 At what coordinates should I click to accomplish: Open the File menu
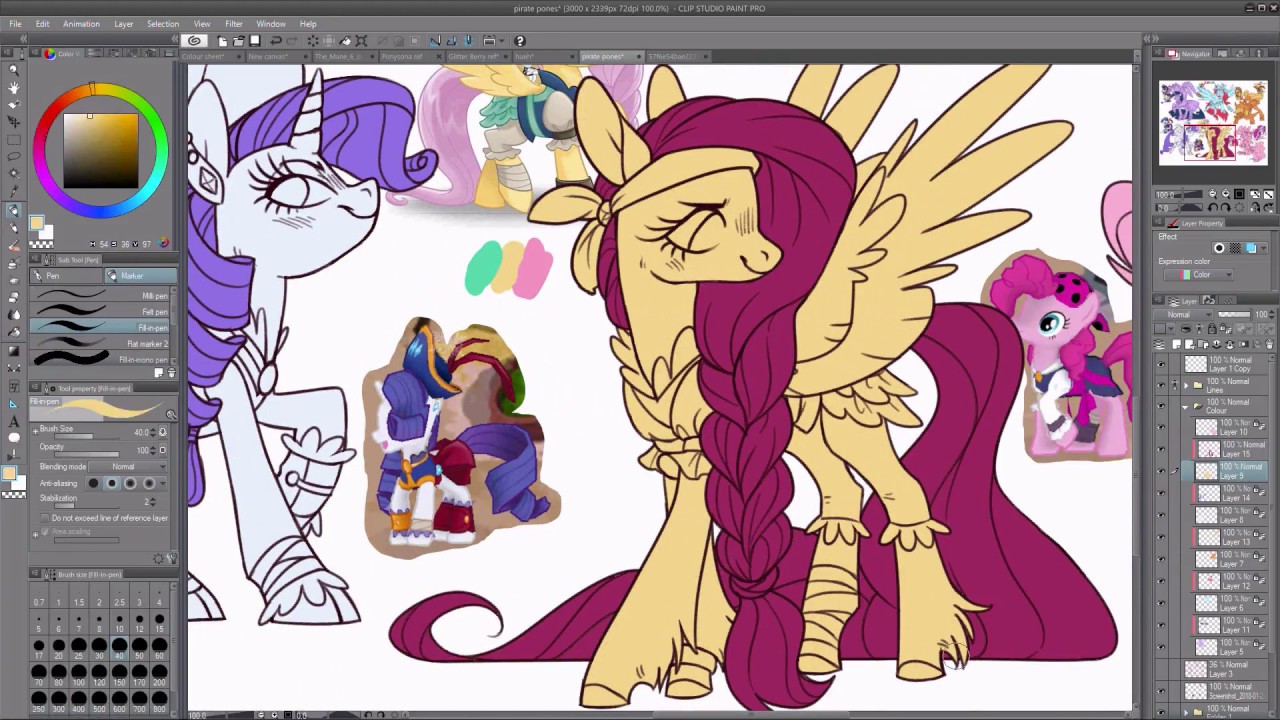tap(14, 24)
